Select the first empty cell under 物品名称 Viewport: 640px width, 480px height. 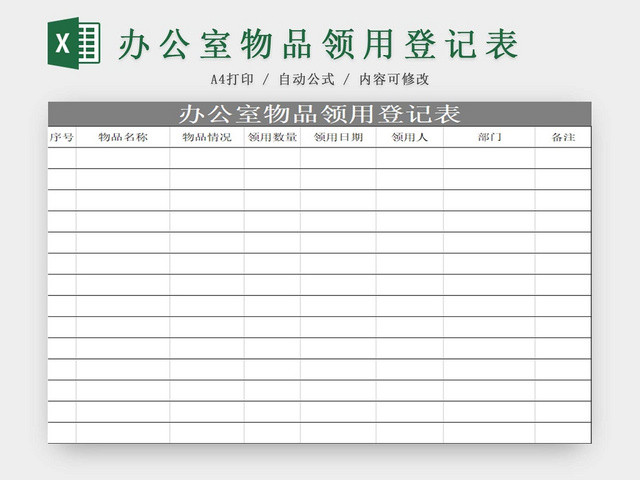[123, 158]
